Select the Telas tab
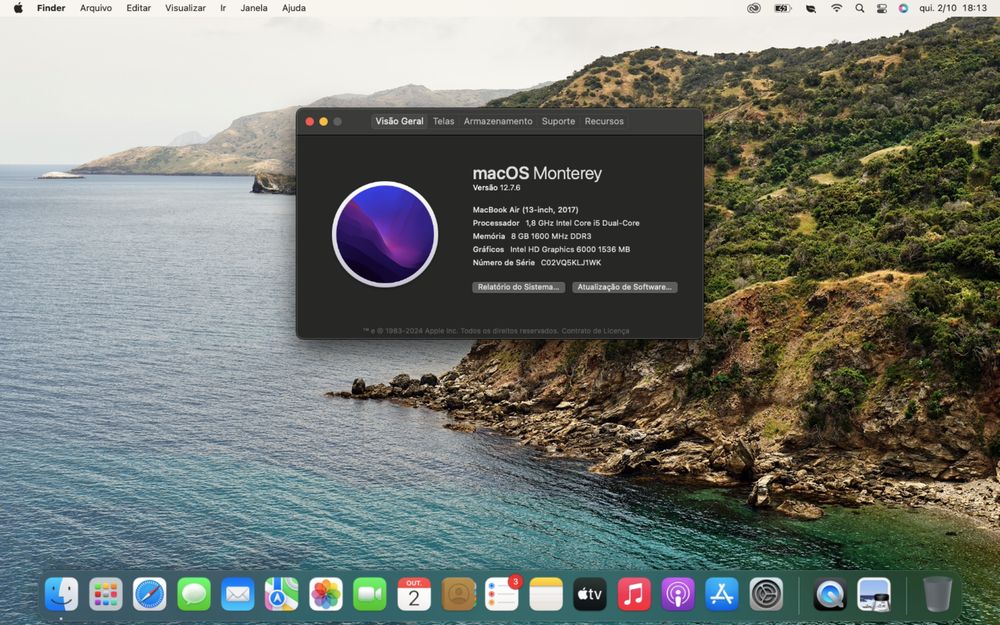1000x625 pixels. click(443, 121)
